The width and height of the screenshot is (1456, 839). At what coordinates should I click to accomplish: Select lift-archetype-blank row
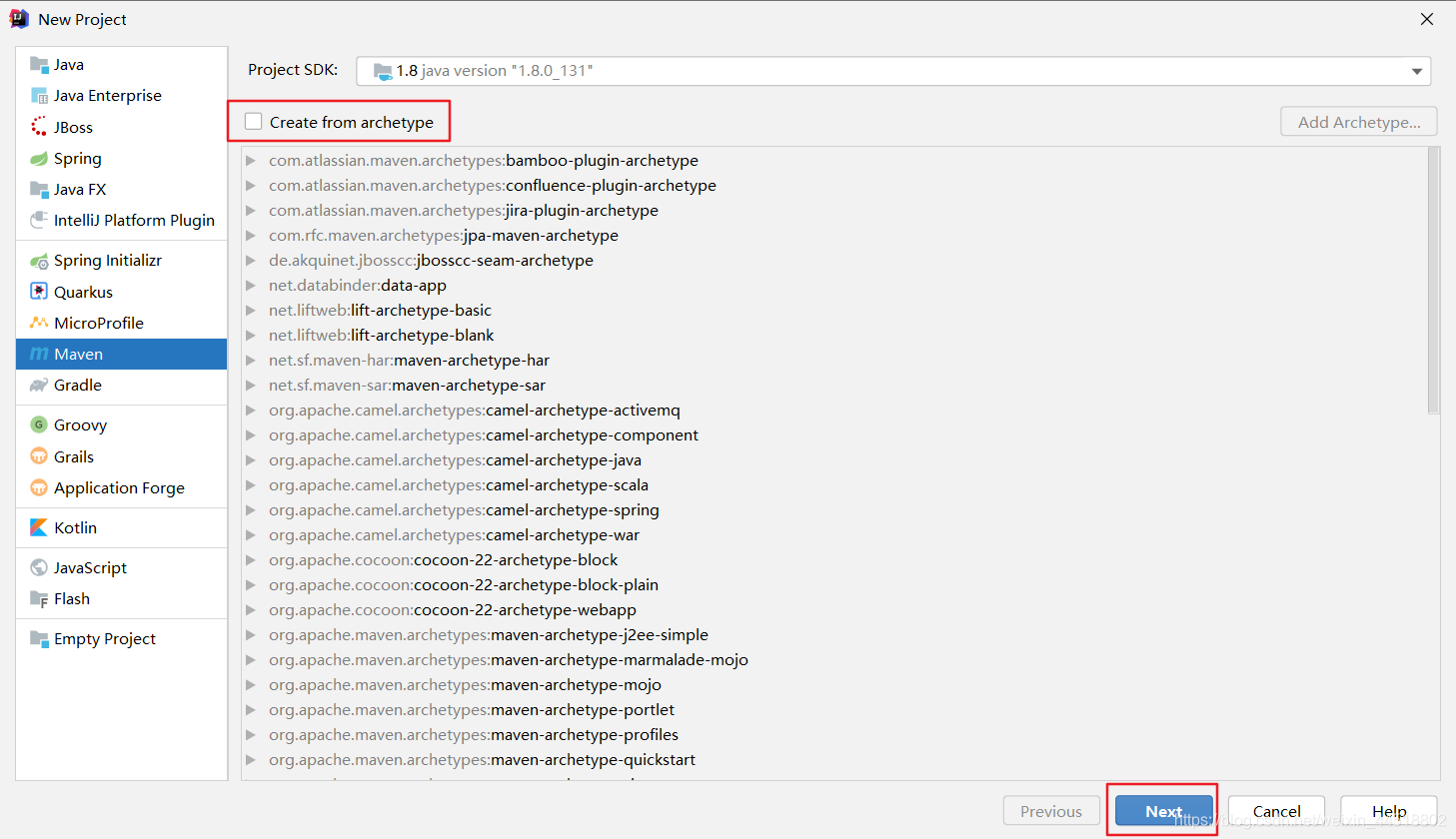tap(835, 336)
